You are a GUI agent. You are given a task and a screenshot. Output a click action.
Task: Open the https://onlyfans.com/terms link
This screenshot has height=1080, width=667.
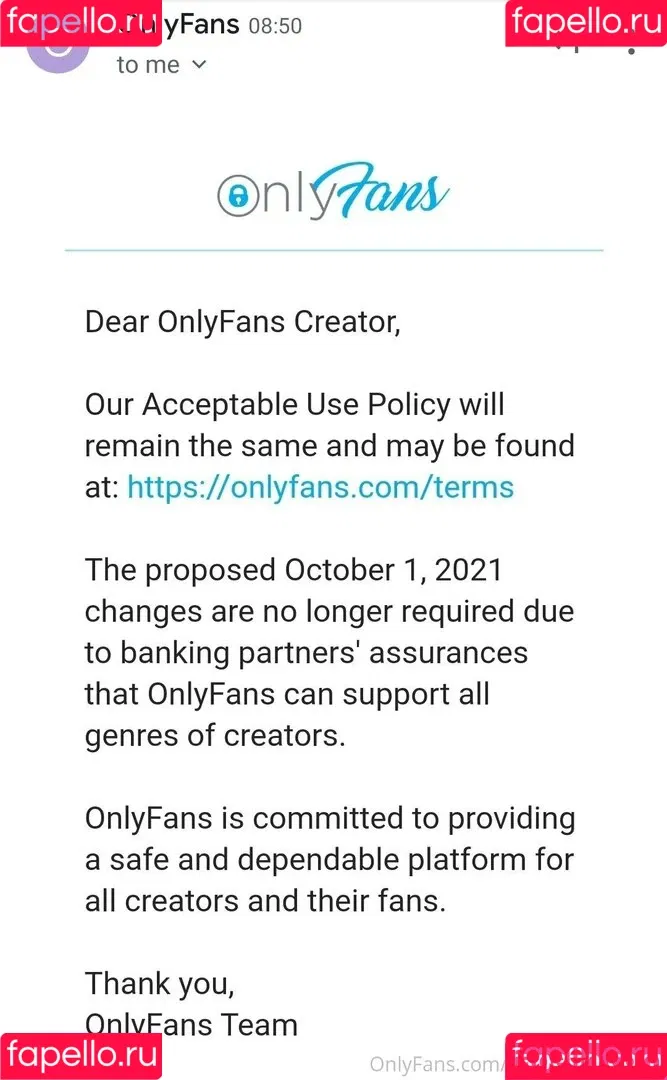tap(320, 488)
